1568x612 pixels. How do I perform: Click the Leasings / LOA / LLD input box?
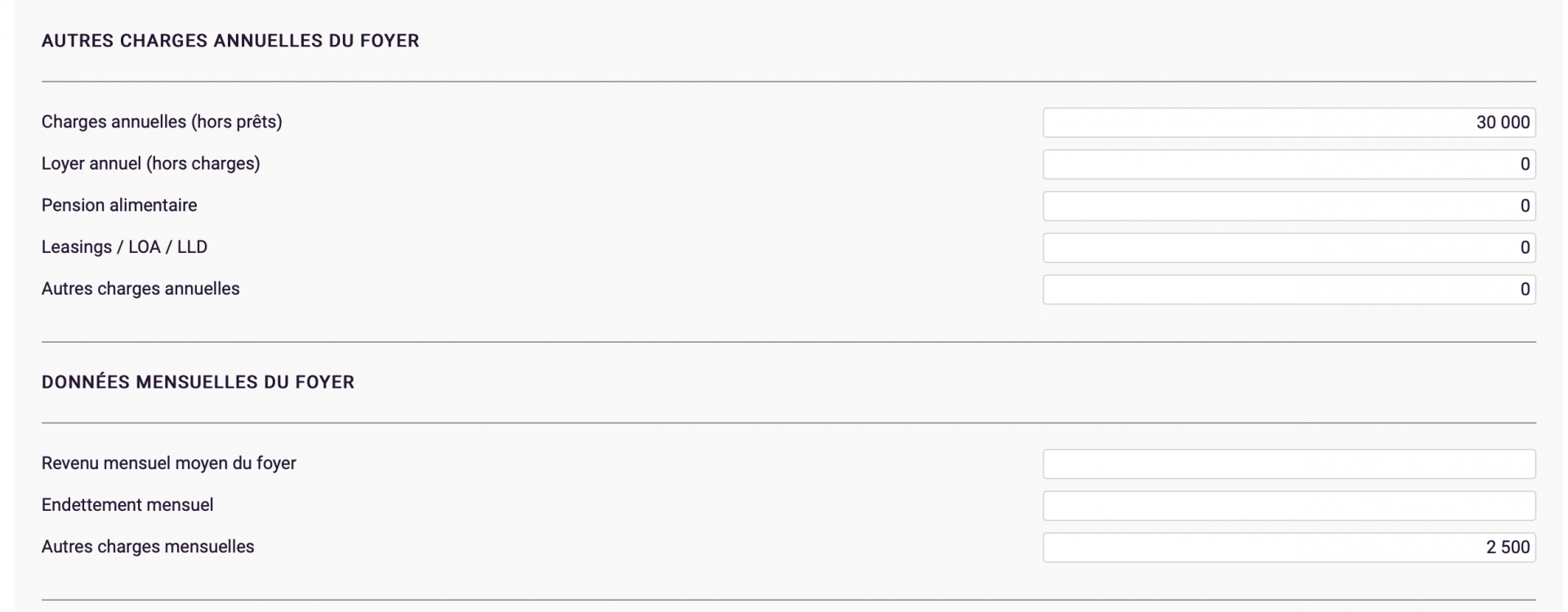1289,247
